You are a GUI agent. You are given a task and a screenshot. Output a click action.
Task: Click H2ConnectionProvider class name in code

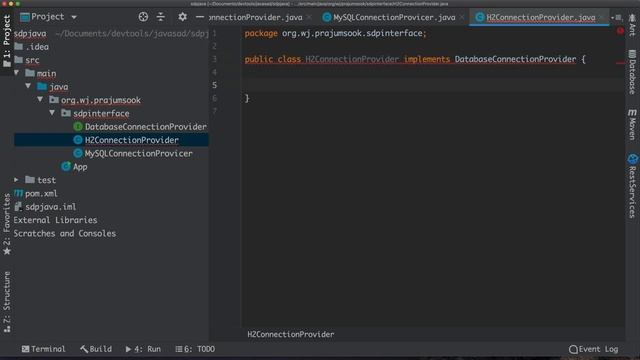tap(352, 59)
